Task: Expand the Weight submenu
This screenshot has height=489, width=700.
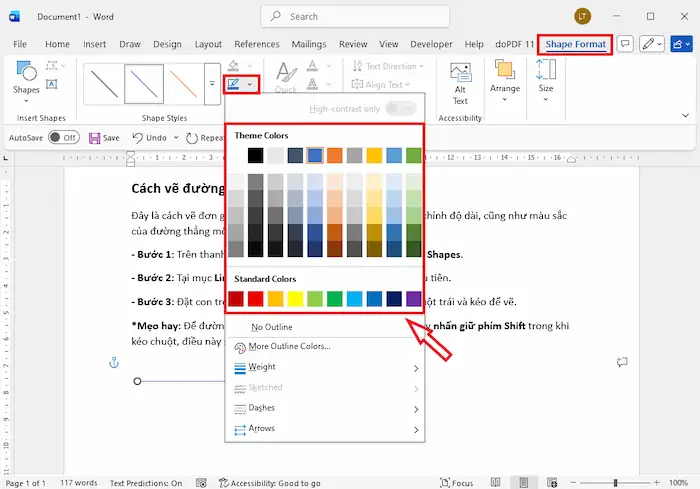Action: 324,367
